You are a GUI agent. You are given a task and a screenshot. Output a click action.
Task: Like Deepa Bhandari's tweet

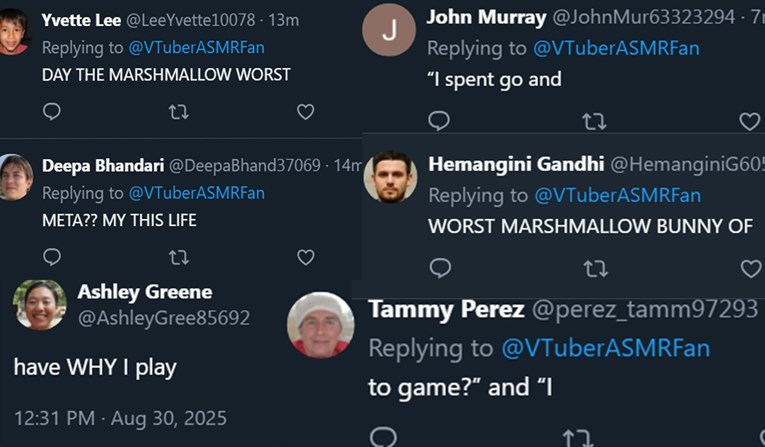click(x=306, y=257)
